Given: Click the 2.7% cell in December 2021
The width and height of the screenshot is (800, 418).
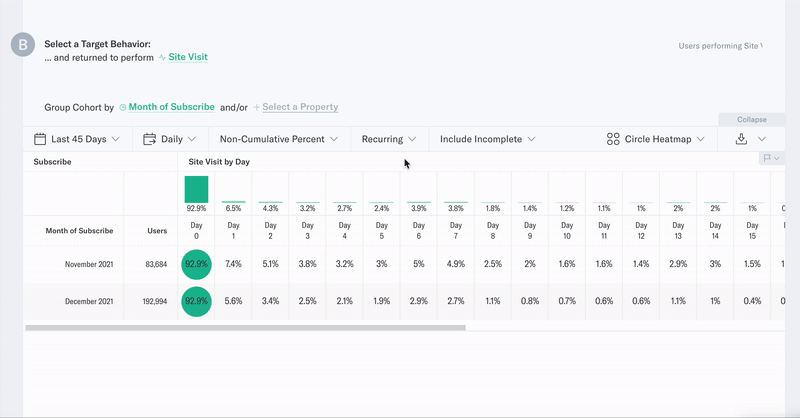Looking at the screenshot, I should pos(456,301).
